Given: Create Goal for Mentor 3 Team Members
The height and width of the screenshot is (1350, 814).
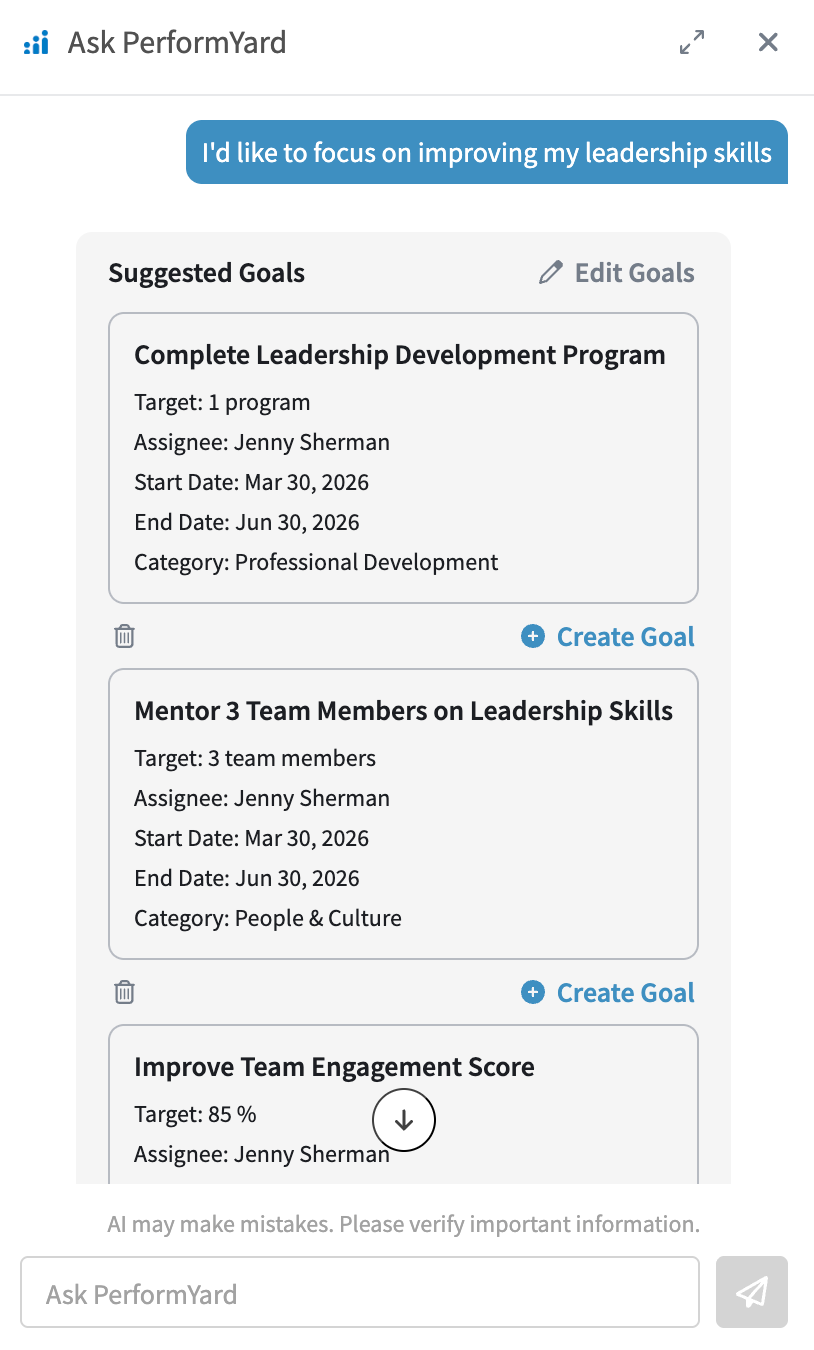Looking at the screenshot, I should 608,992.
